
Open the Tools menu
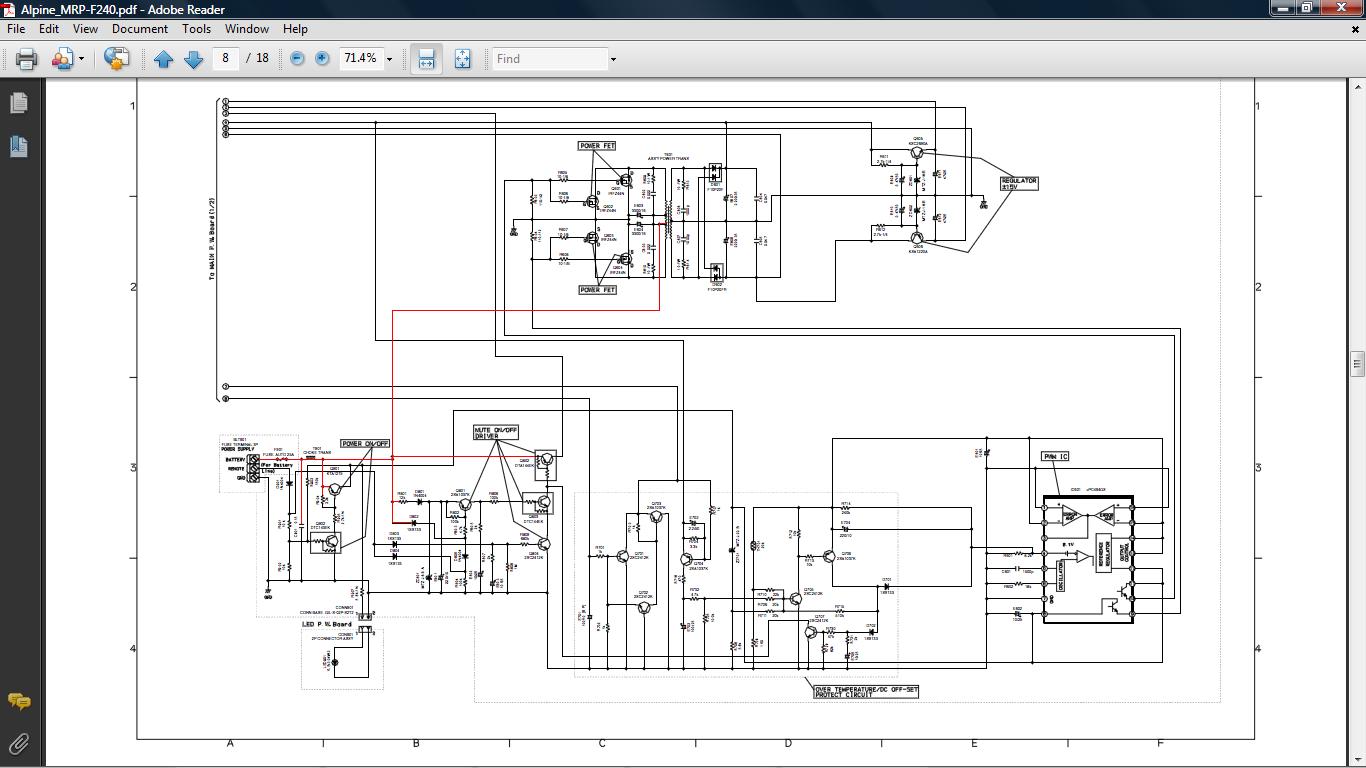click(x=196, y=29)
